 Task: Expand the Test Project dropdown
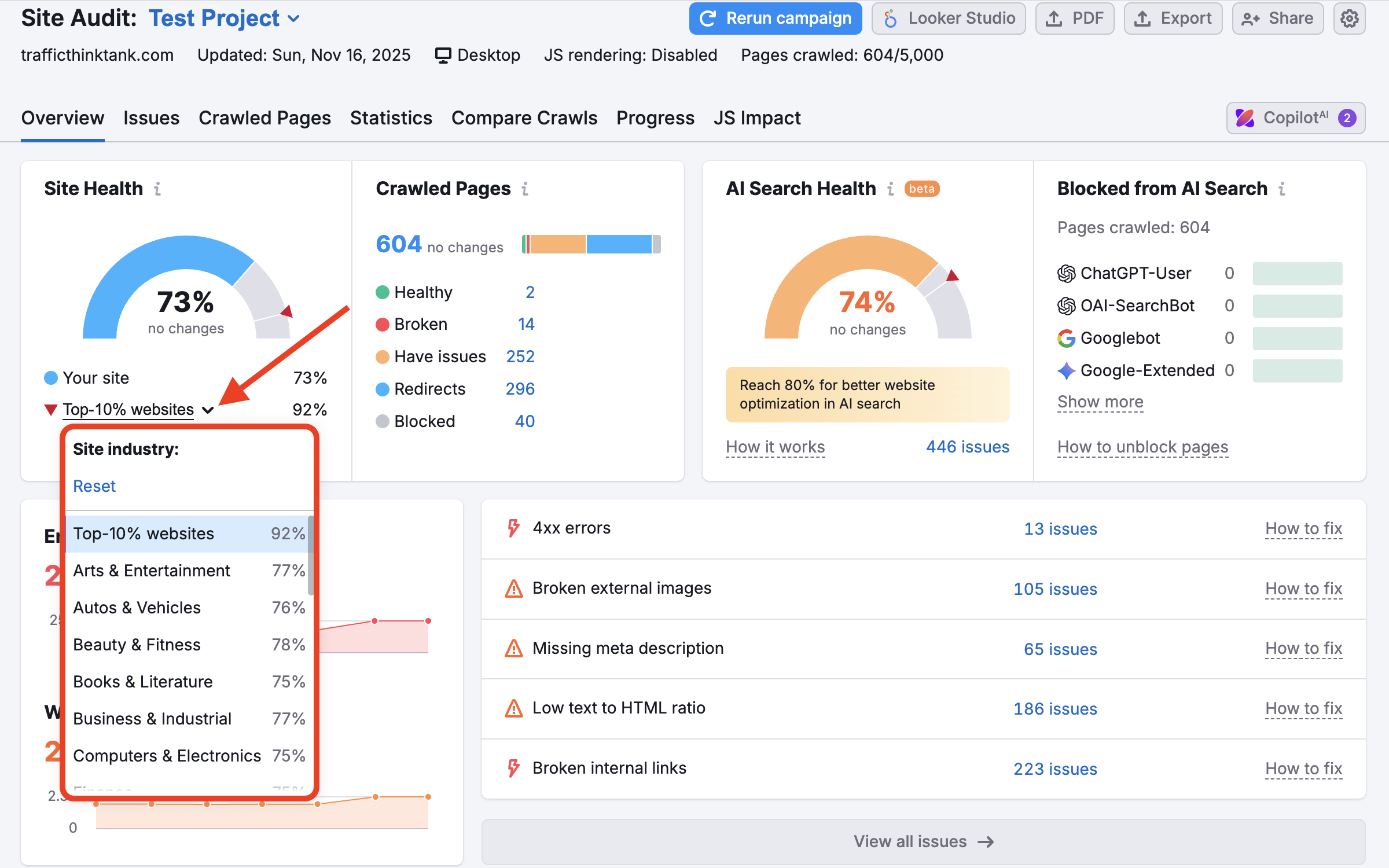pos(295,18)
